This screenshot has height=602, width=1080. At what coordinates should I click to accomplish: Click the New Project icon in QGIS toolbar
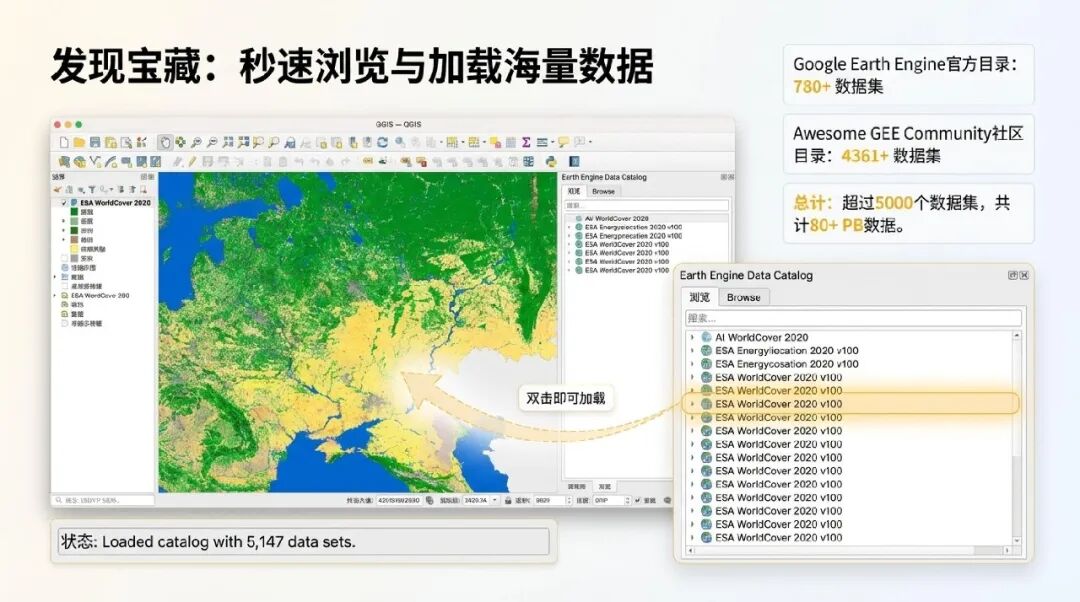64,143
